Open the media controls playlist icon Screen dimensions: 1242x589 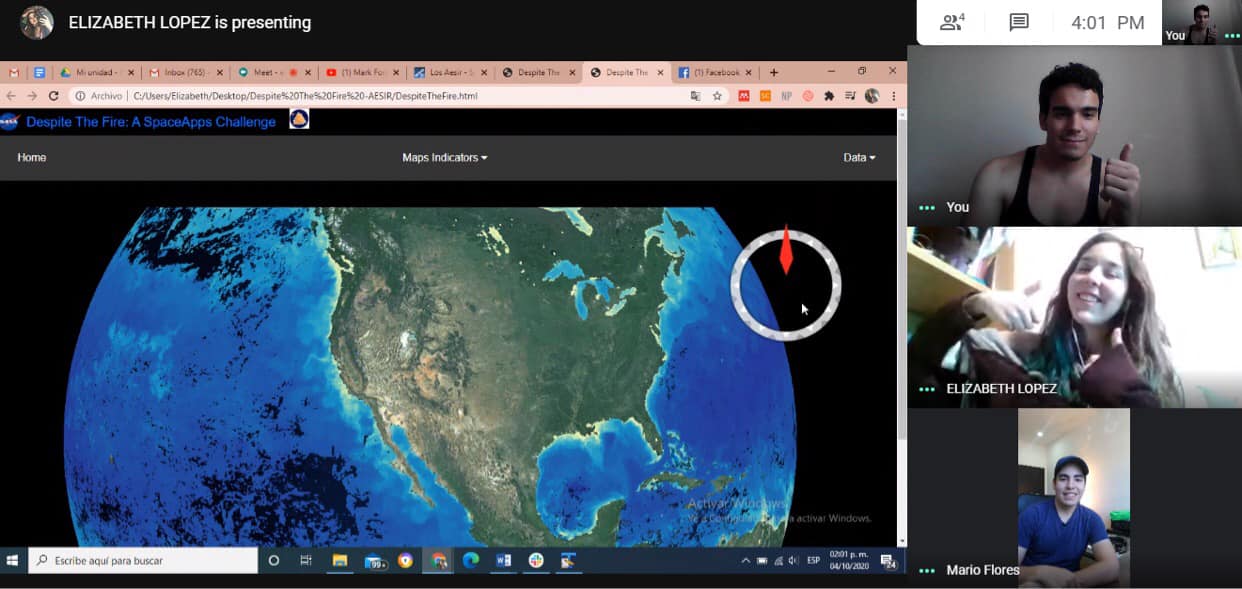pyautogui.click(x=851, y=96)
